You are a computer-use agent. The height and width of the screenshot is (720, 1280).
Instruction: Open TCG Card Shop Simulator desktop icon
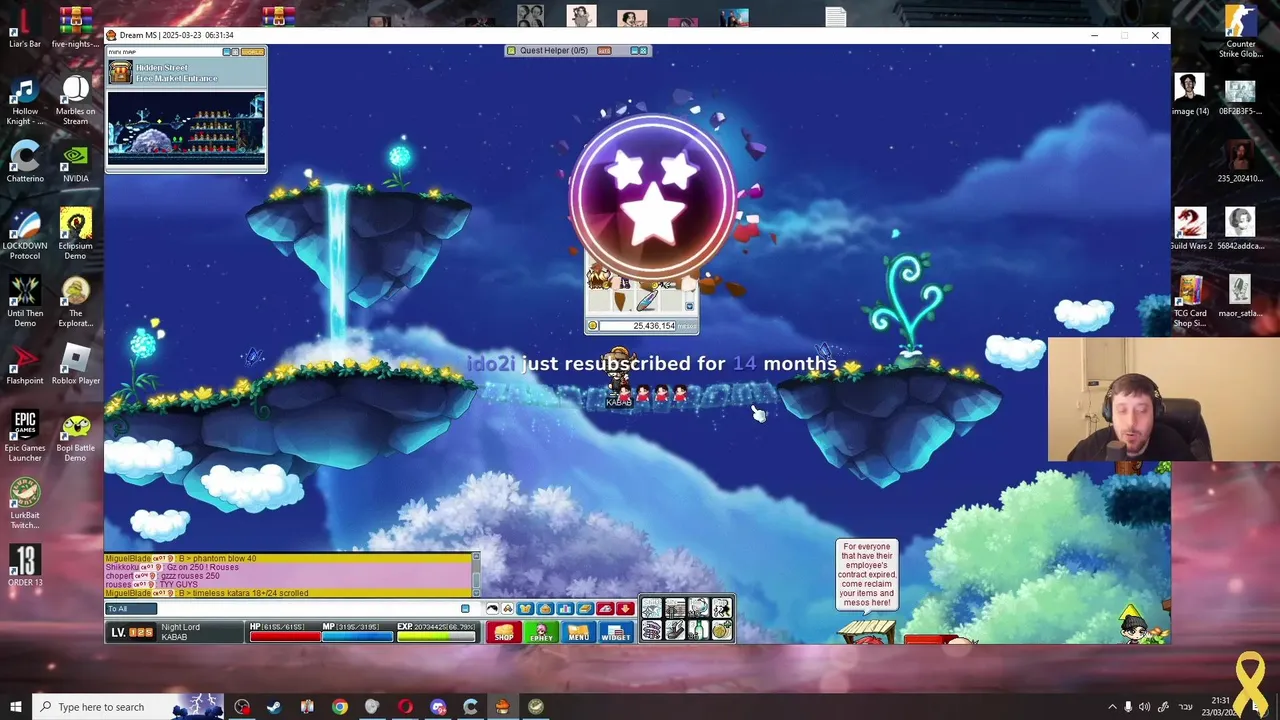pyautogui.click(x=1190, y=300)
